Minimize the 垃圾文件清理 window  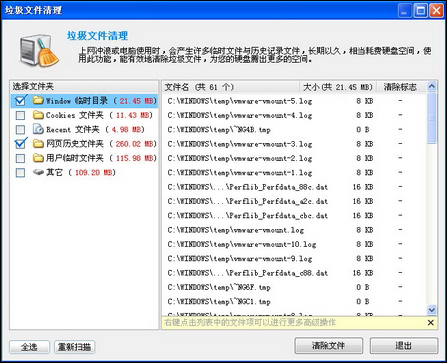pyautogui.click(x=405, y=11)
